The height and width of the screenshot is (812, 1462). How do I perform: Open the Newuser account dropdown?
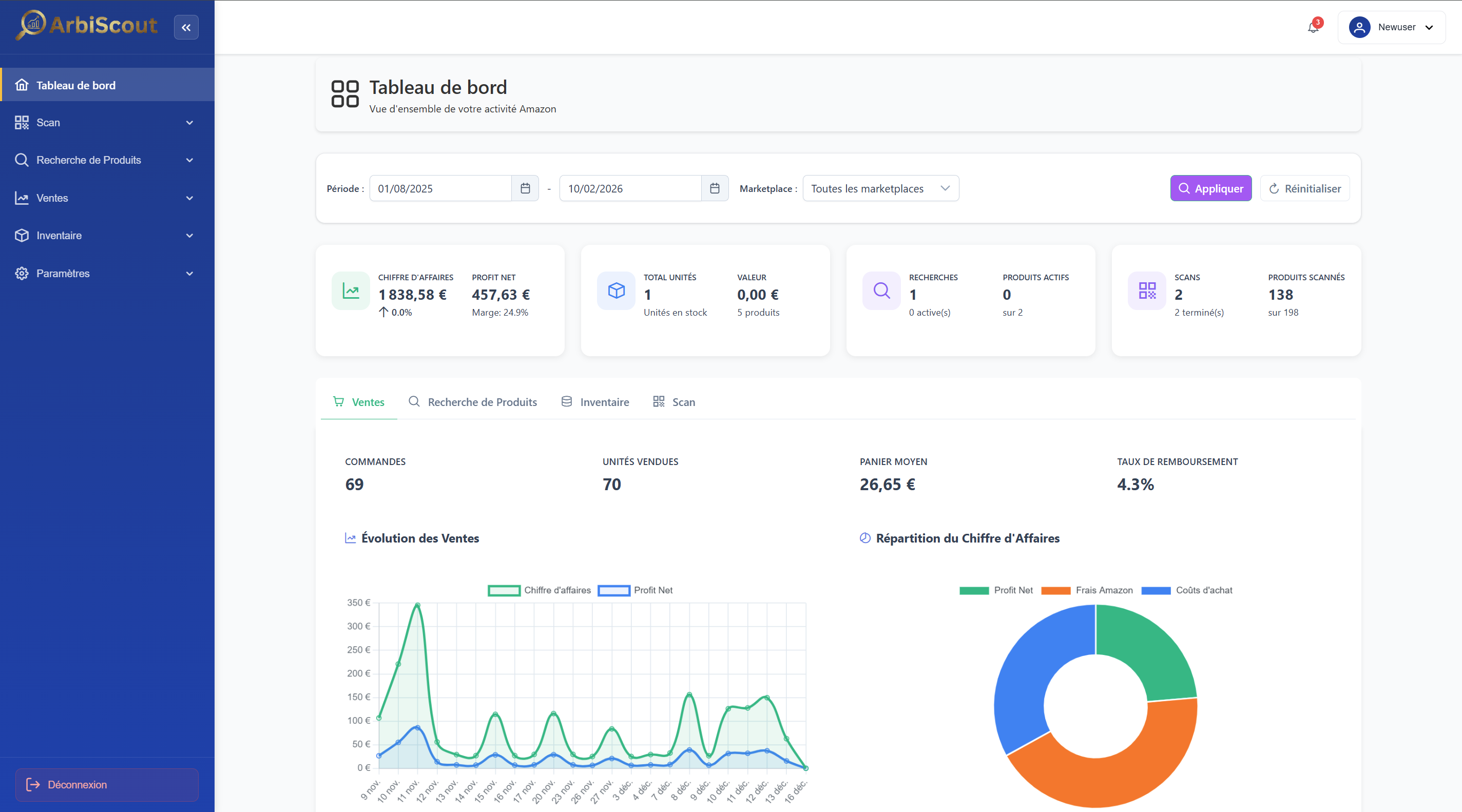tap(1398, 27)
